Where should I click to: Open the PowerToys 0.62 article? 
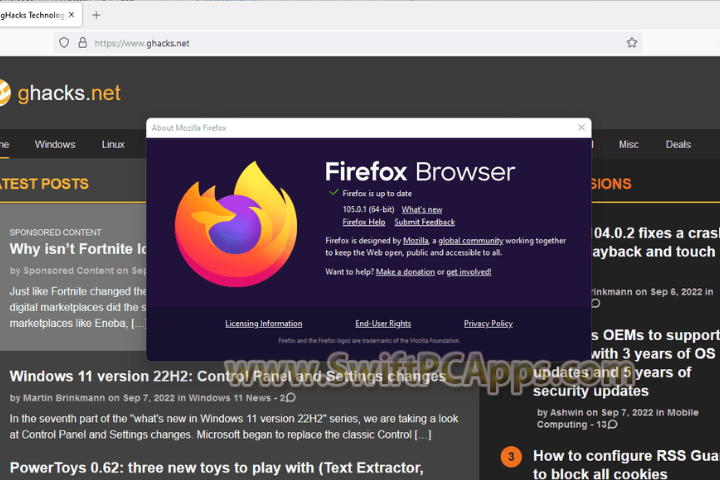click(217, 468)
